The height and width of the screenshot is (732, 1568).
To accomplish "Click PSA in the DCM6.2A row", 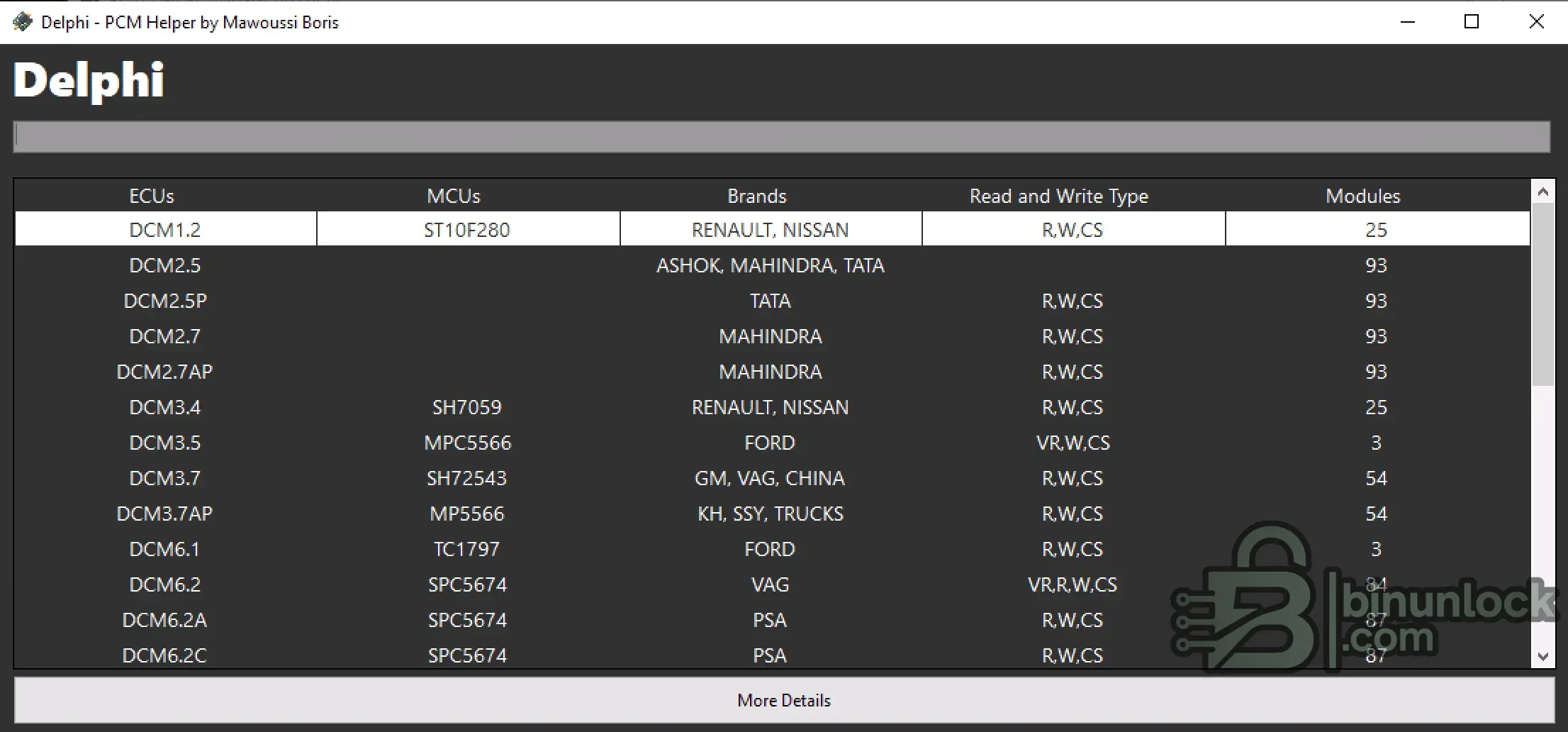I will coord(770,620).
